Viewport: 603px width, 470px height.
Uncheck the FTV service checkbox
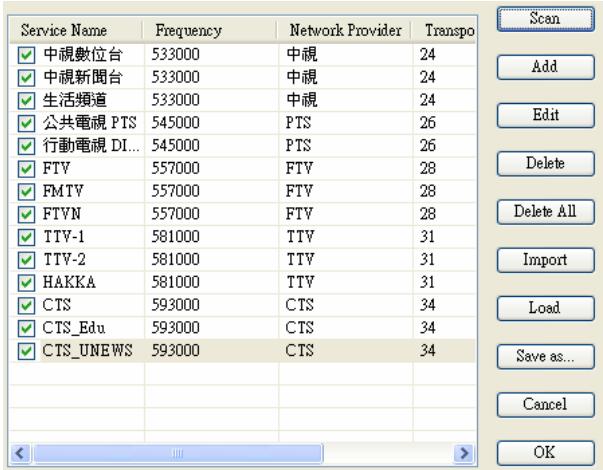(x=26, y=168)
